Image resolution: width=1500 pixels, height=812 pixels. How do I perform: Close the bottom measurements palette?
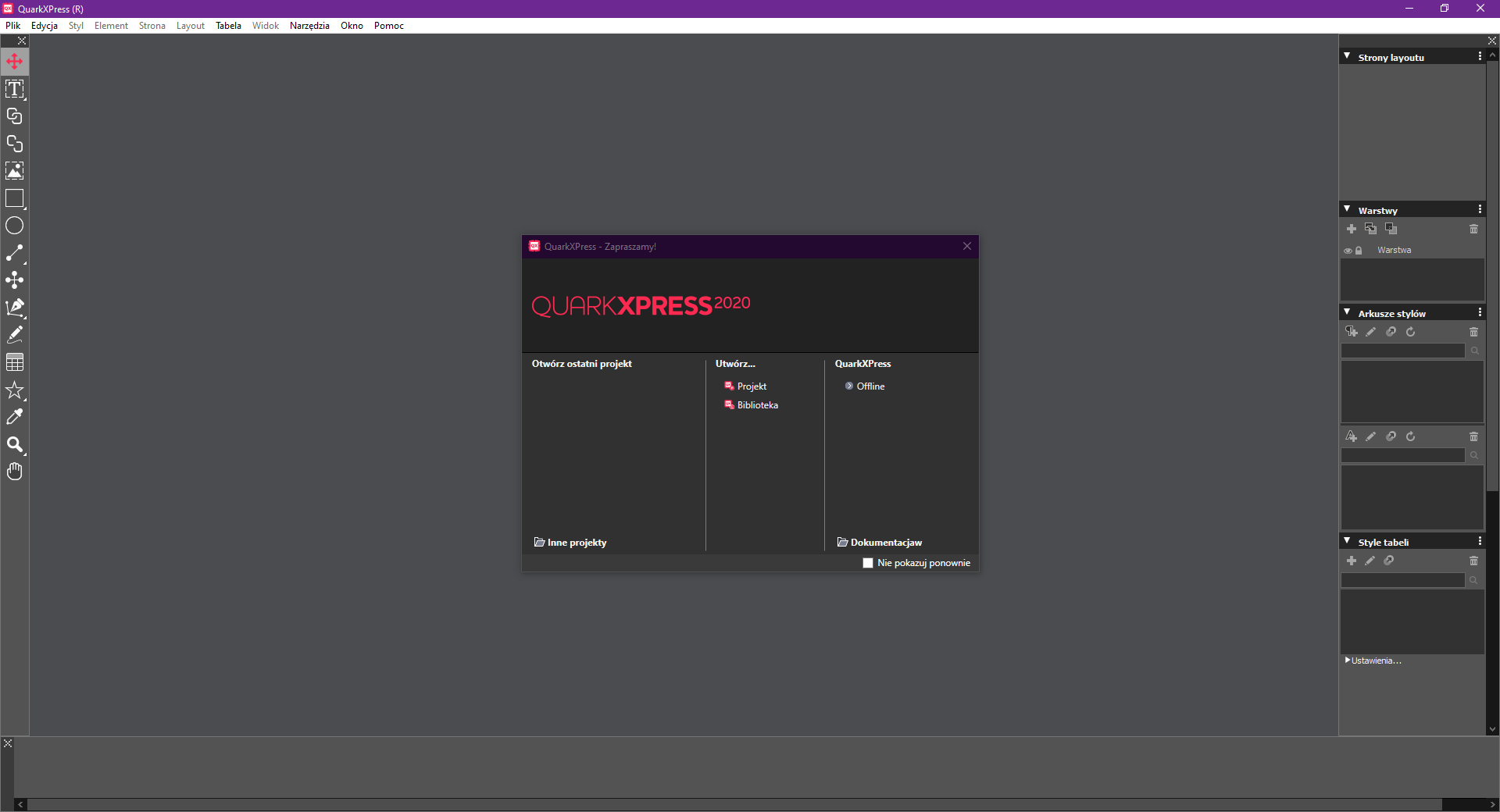click(x=8, y=743)
